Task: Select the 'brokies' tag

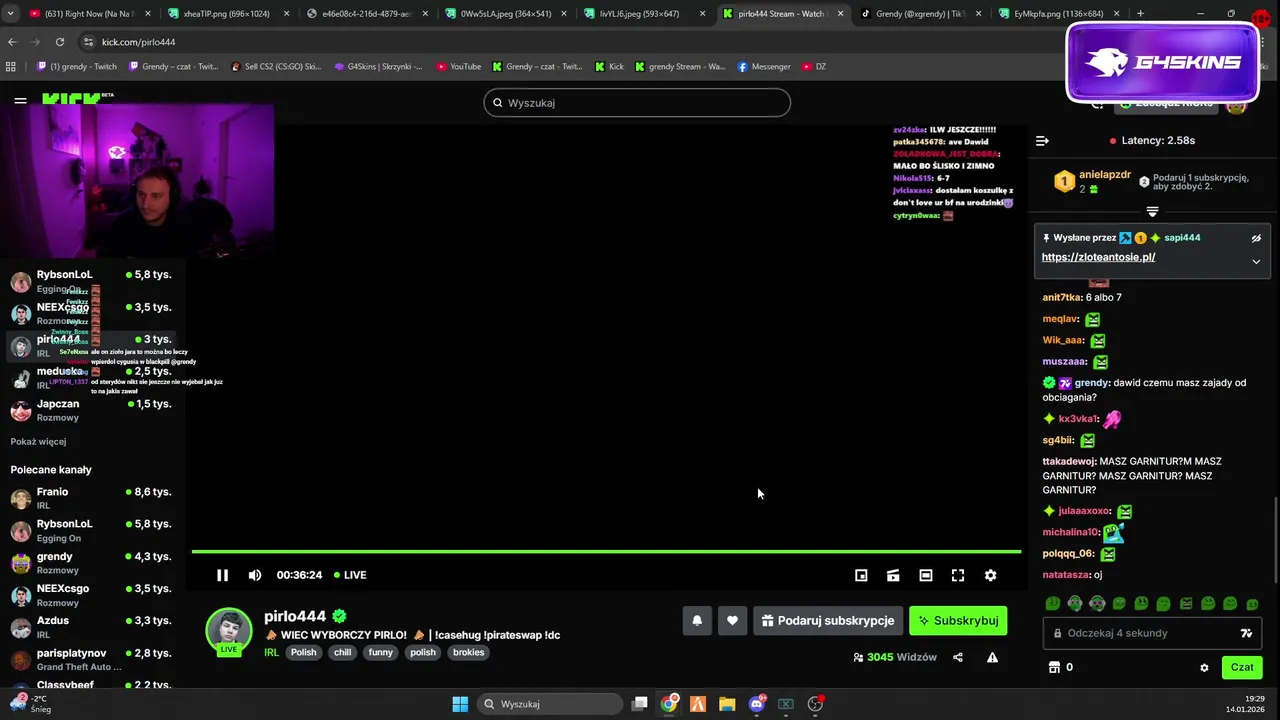Action: click(x=468, y=652)
